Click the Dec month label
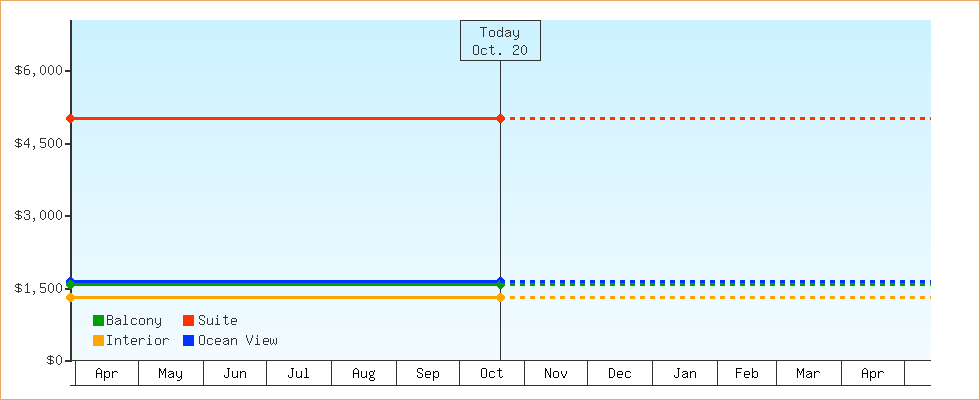The height and width of the screenshot is (400, 980). [620, 374]
